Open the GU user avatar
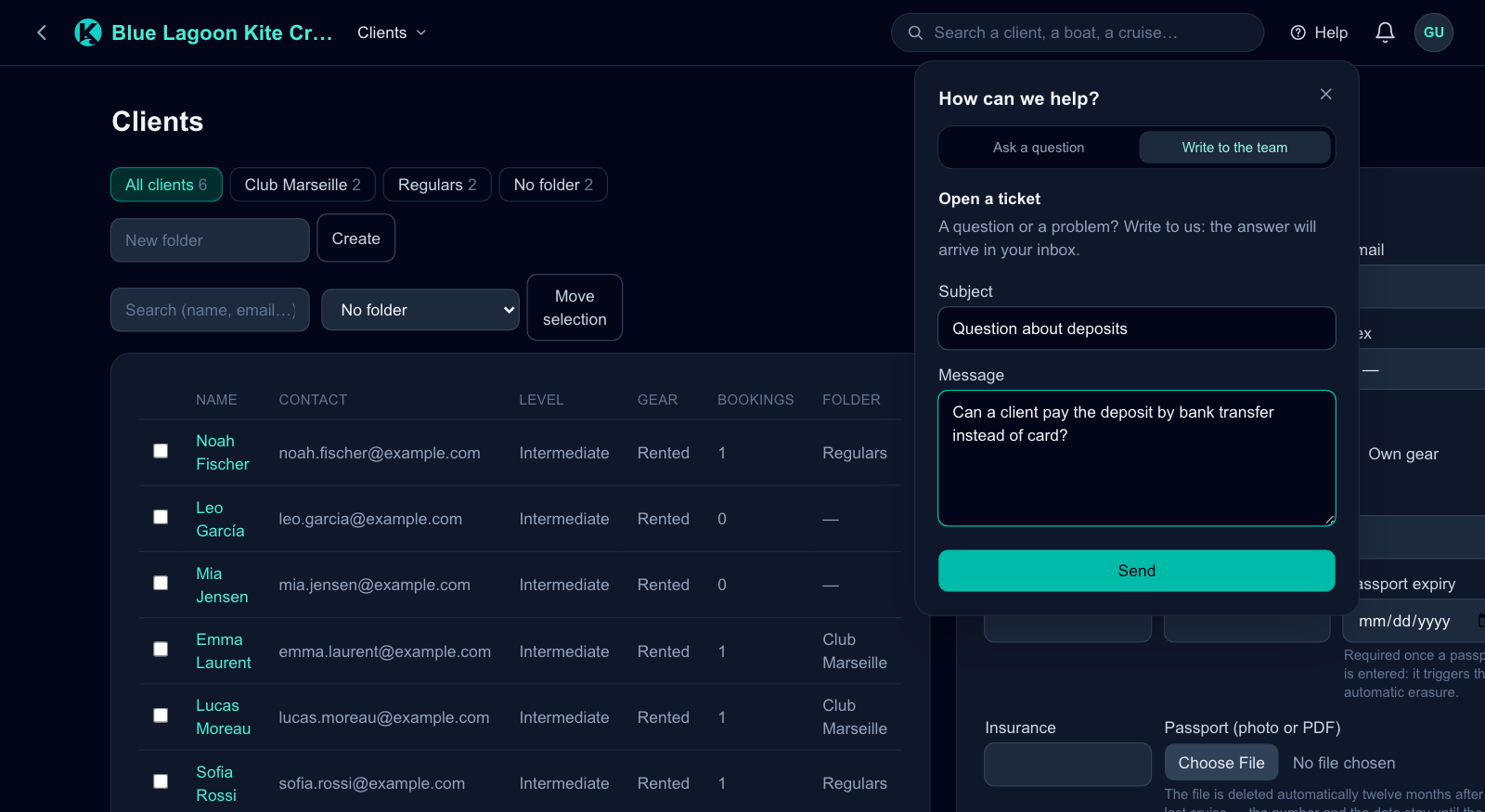 [x=1434, y=32]
